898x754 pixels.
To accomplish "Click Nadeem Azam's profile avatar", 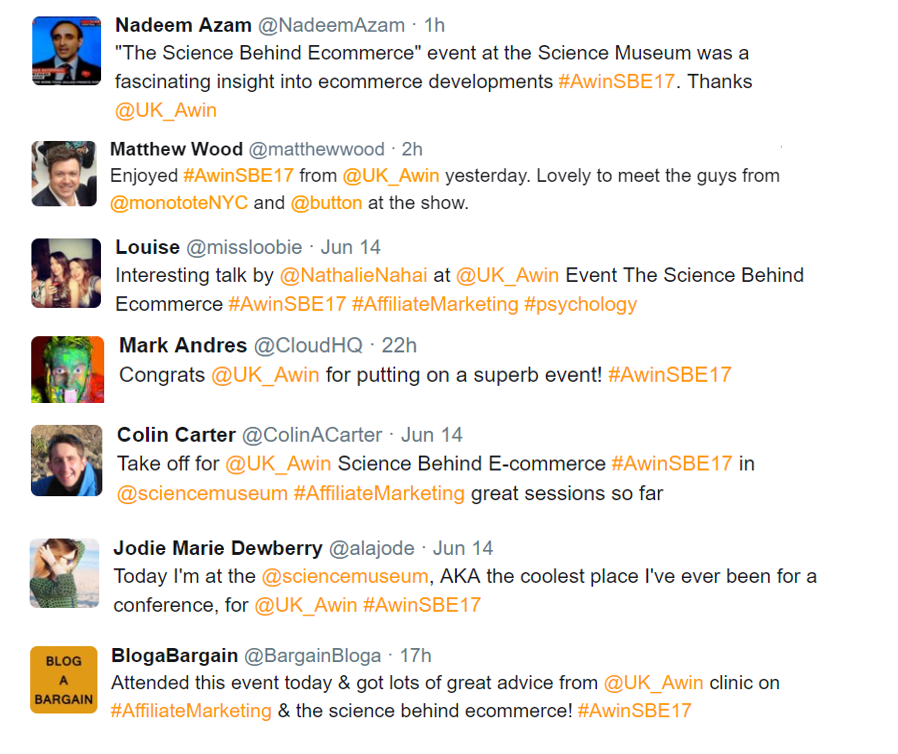I will click(66, 51).
